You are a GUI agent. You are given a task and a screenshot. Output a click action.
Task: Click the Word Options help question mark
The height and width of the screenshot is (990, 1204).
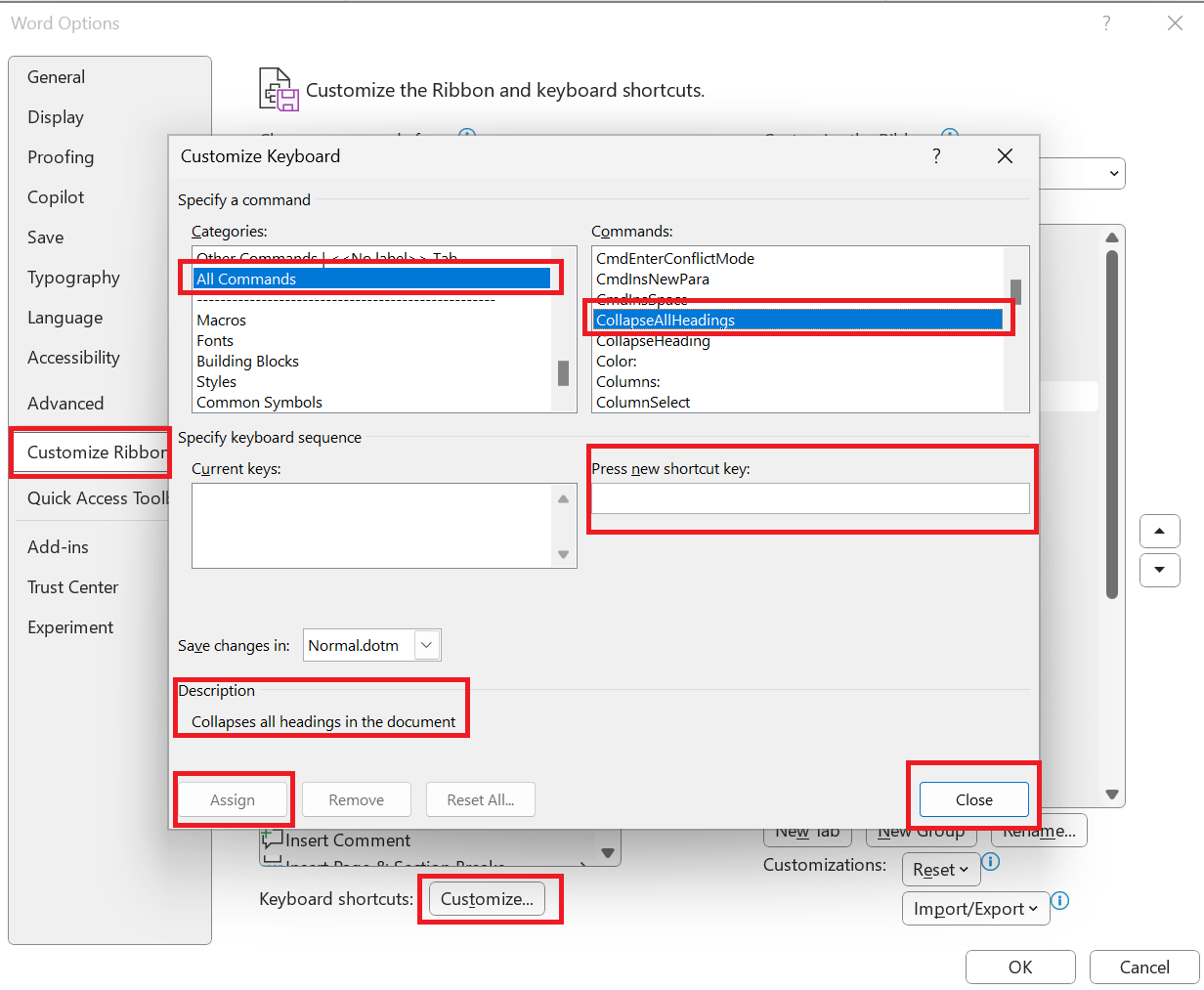1105,22
